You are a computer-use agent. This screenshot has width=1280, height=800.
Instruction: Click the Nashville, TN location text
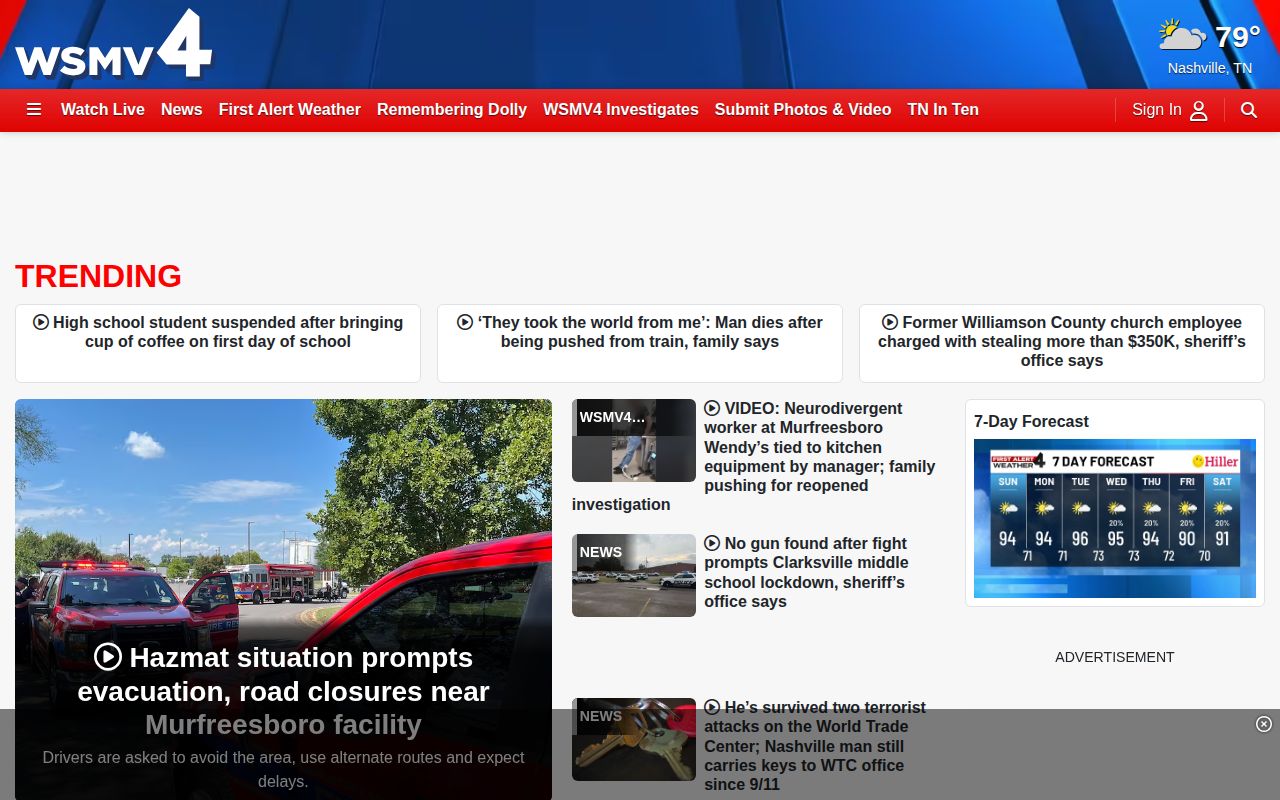(1210, 68)
